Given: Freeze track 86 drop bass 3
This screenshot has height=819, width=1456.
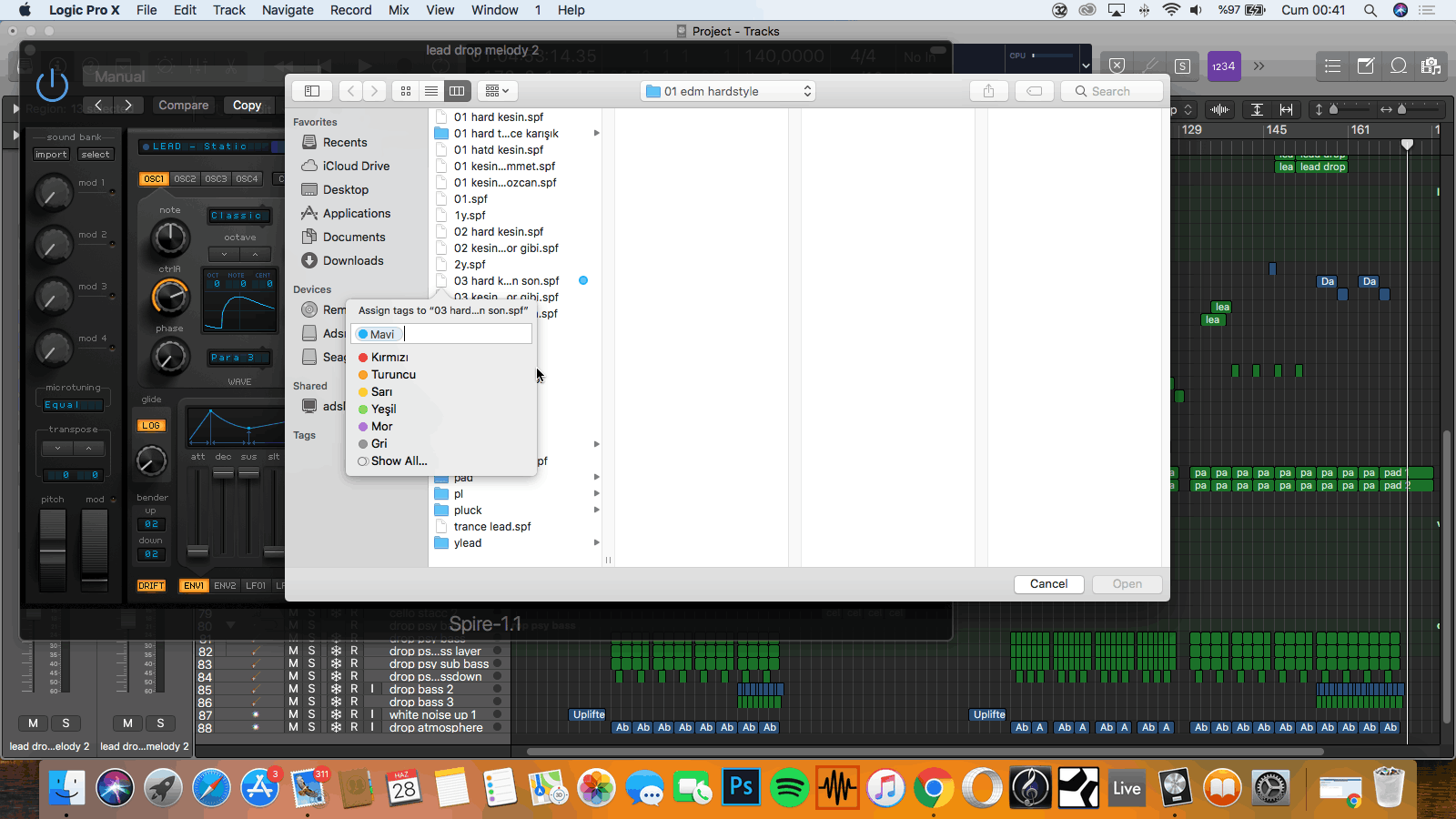Looking at the screenshot, I should 336,702.
